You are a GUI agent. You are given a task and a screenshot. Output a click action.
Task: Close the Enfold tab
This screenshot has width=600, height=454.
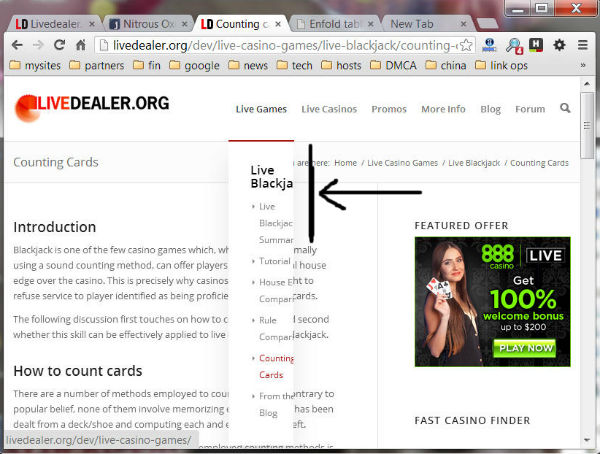370,24
